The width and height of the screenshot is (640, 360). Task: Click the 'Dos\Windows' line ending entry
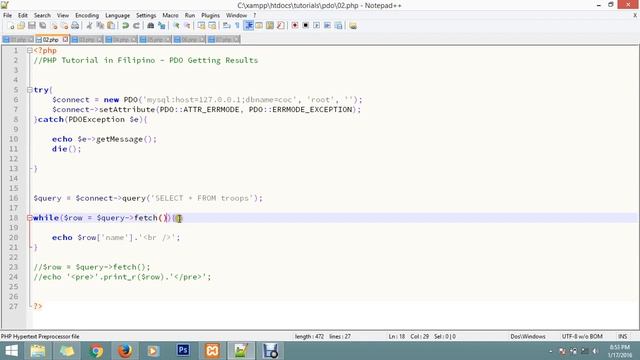coord(528,337)
